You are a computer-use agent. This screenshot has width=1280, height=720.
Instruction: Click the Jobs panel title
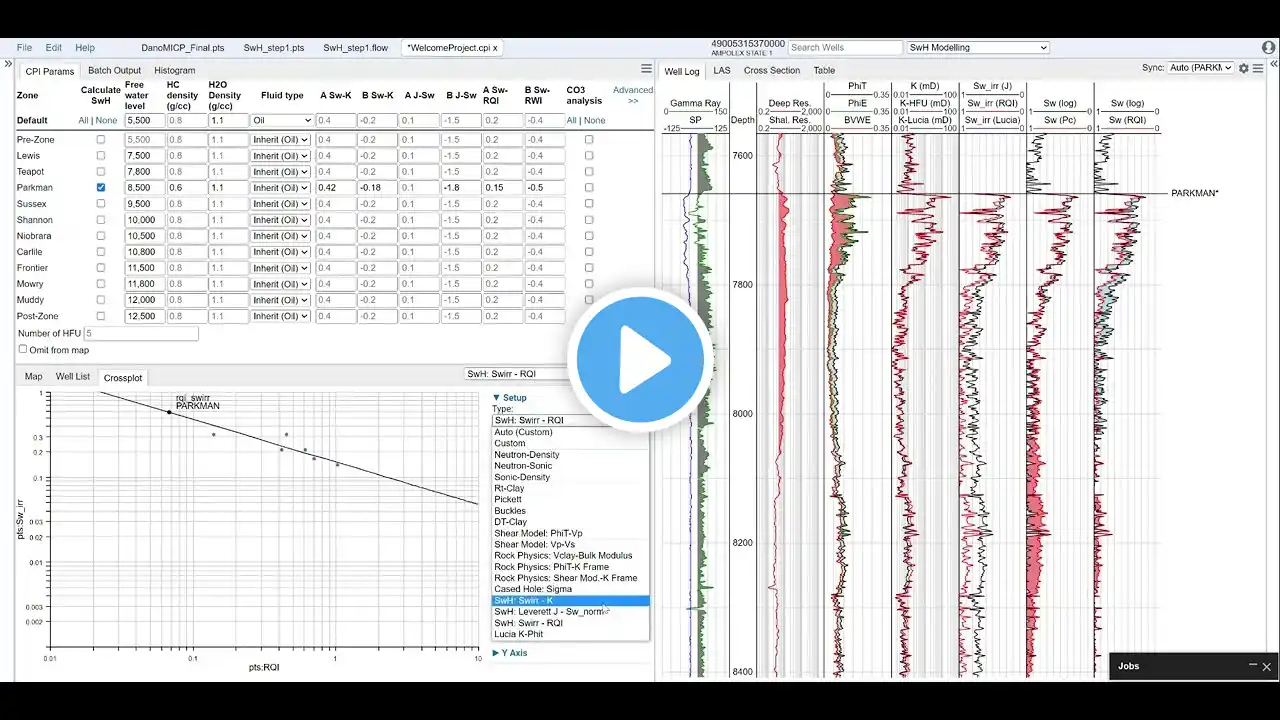[x=1129, y=666]
